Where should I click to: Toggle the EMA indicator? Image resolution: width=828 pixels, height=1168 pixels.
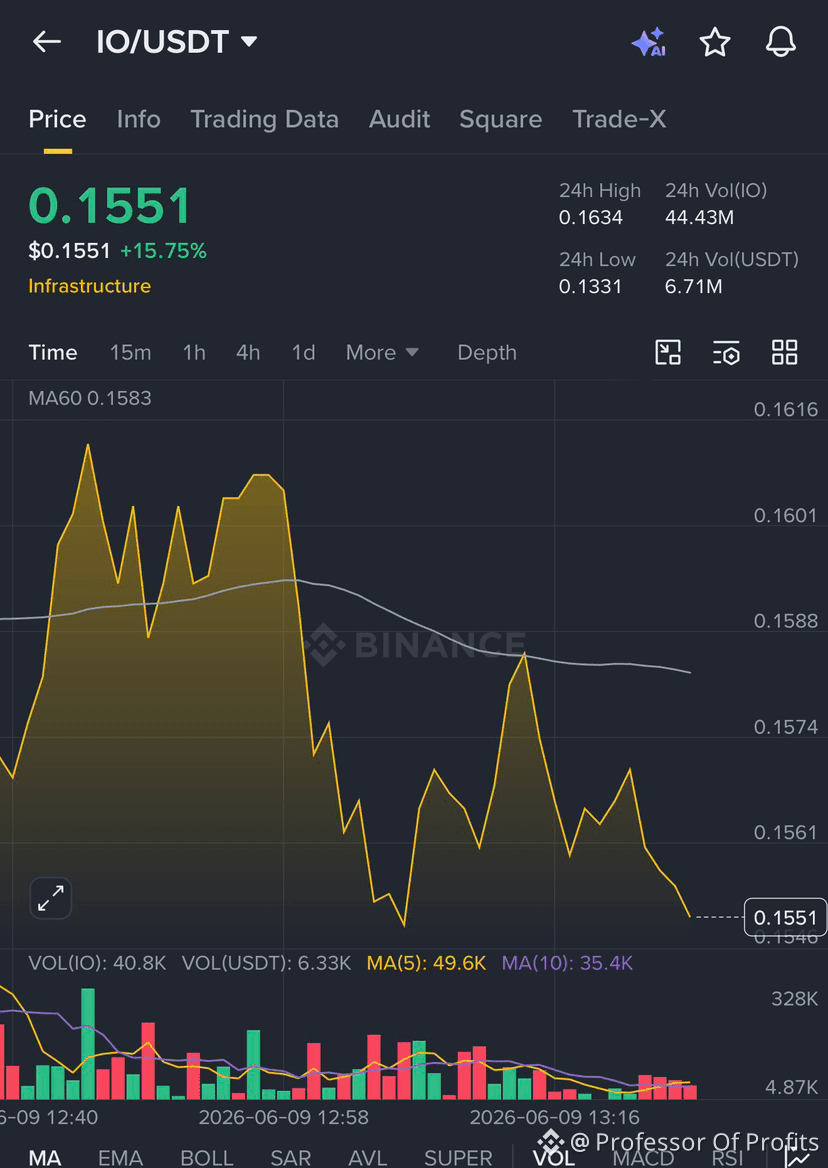point(121,1158)
